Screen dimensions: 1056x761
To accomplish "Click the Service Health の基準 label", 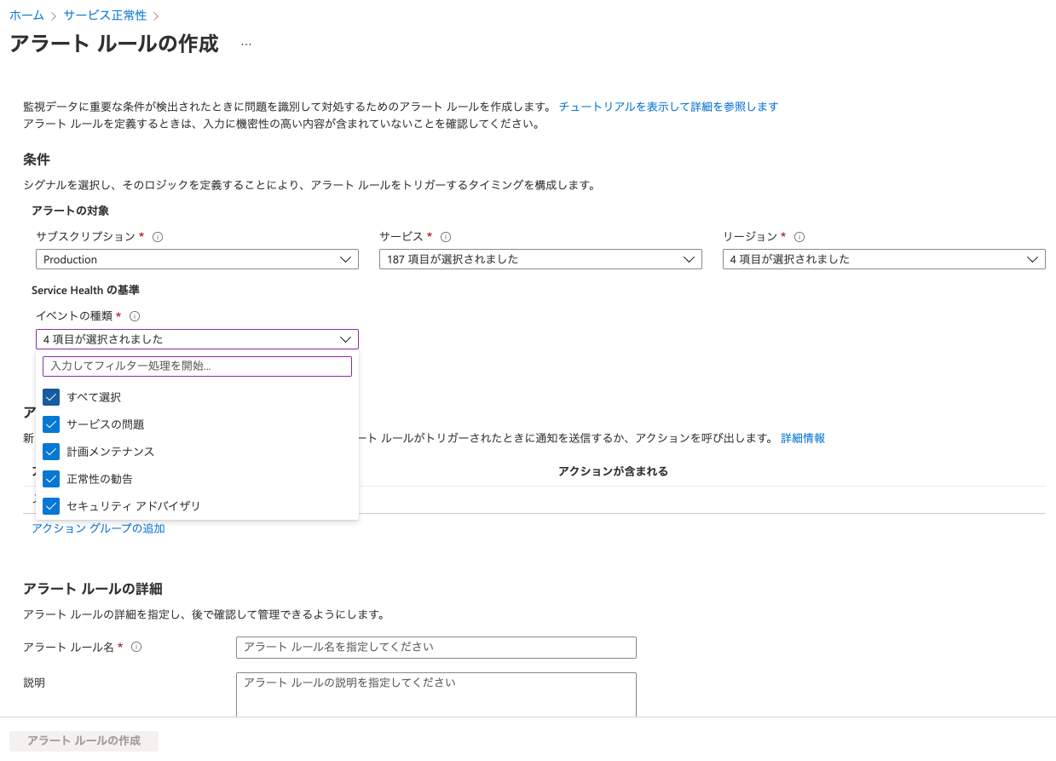I will coord(86,290).
